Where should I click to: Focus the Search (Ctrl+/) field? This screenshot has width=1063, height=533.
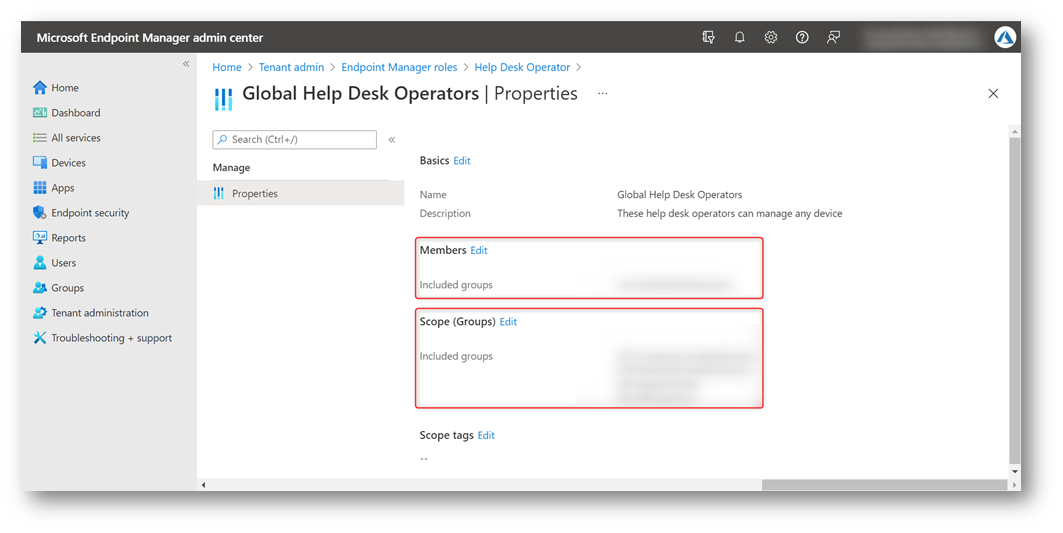coord(294,140)
